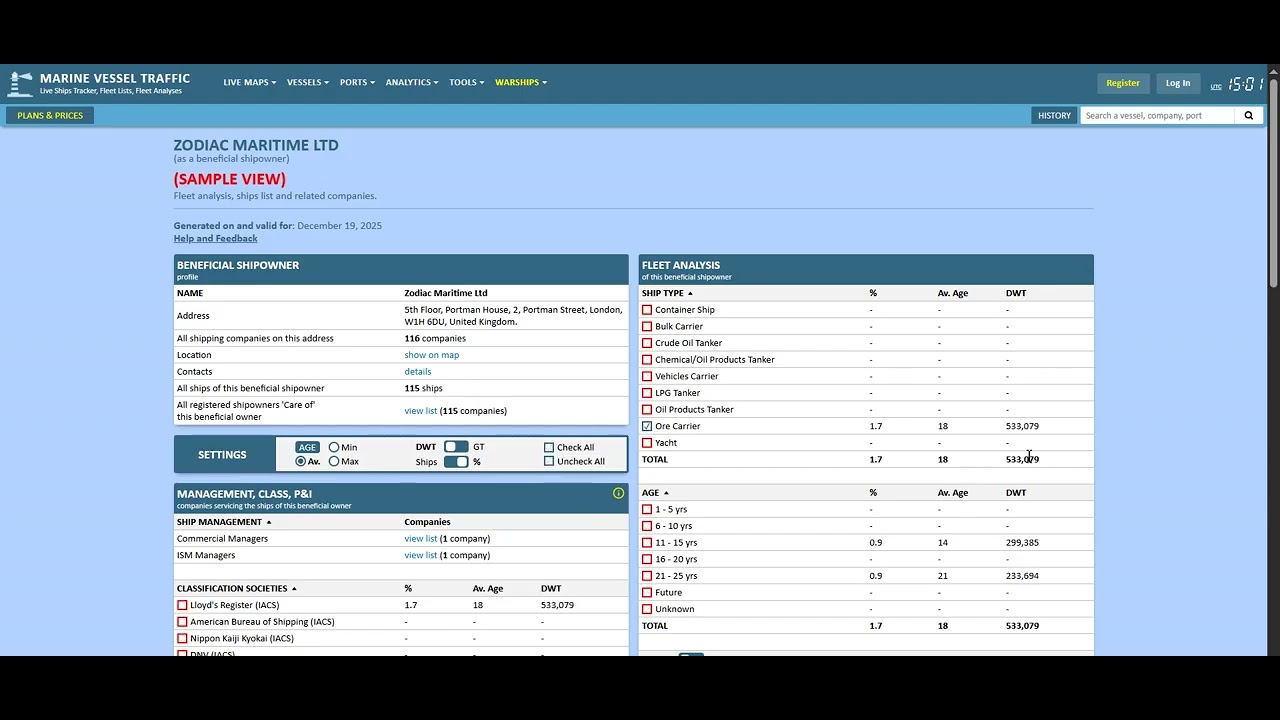The height and width of the screenshot is (720, 1280).
Task: Sort Ship Type column arrow
Action: 690,293
